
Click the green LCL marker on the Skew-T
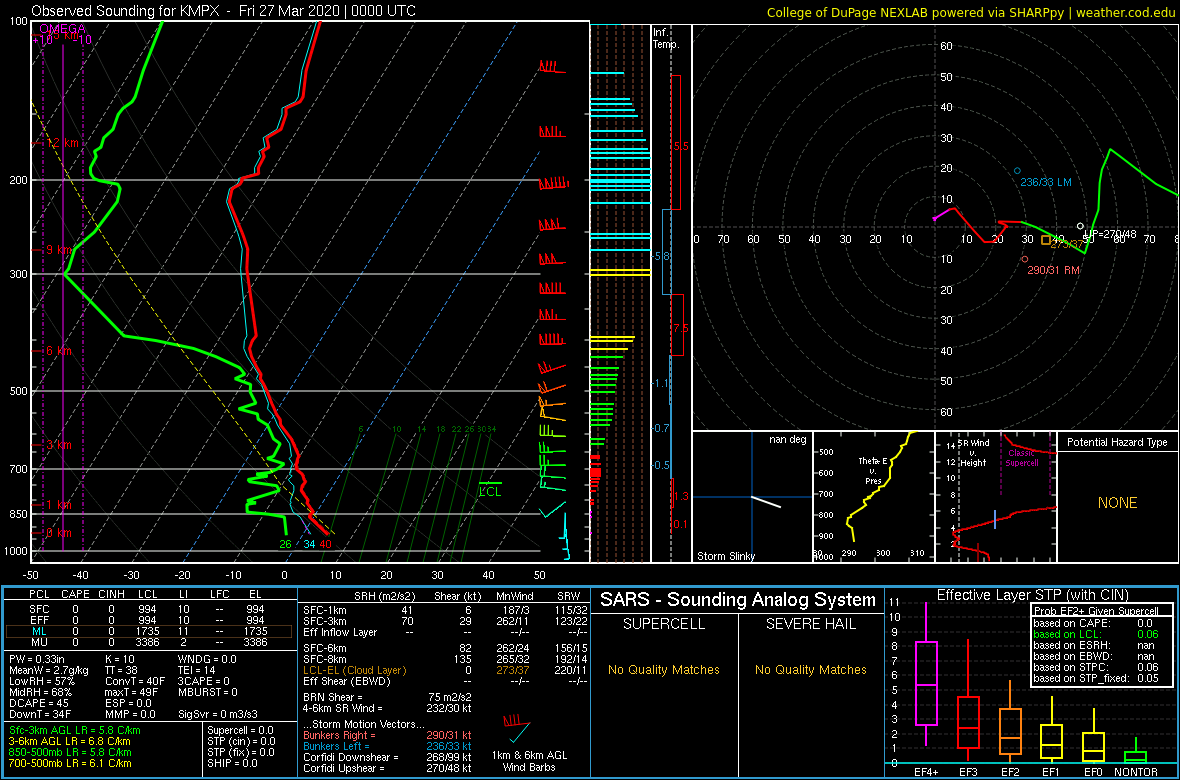[x=490, y=489]
